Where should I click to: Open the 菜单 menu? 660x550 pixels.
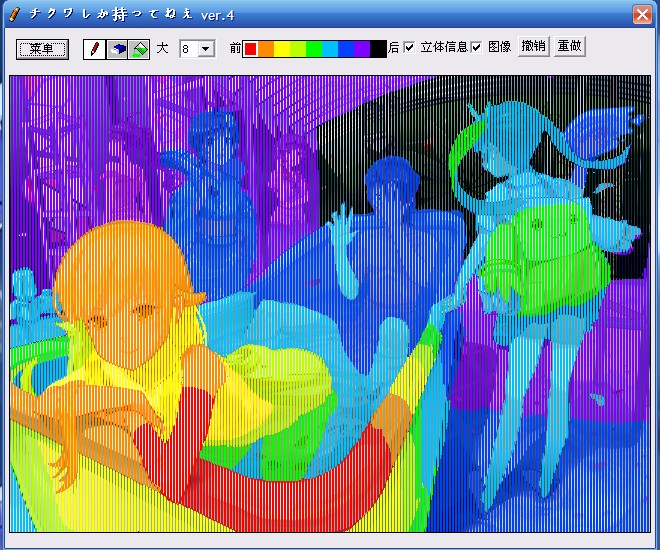[x=42, y=49]
